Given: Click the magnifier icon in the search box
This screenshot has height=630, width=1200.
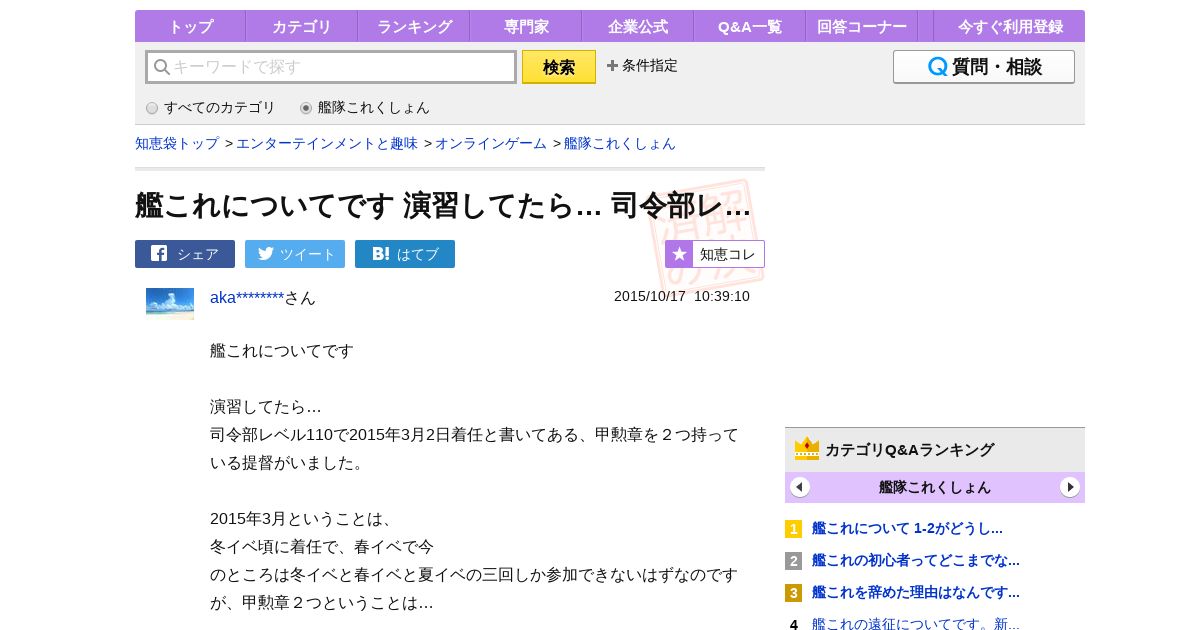Looking at the screenshot, I should (x=161, y=67).
